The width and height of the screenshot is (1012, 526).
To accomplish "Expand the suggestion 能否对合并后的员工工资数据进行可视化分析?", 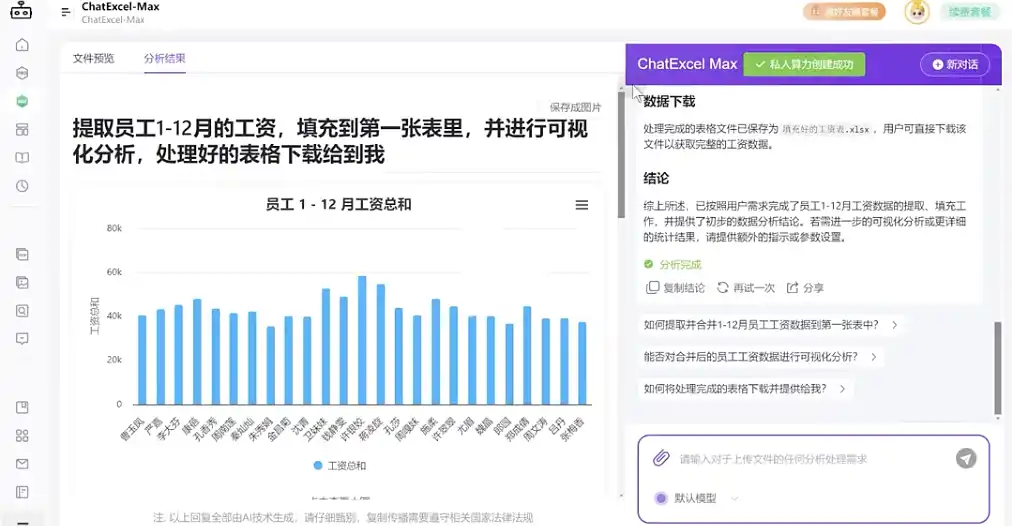I will [x=760, y=356].
